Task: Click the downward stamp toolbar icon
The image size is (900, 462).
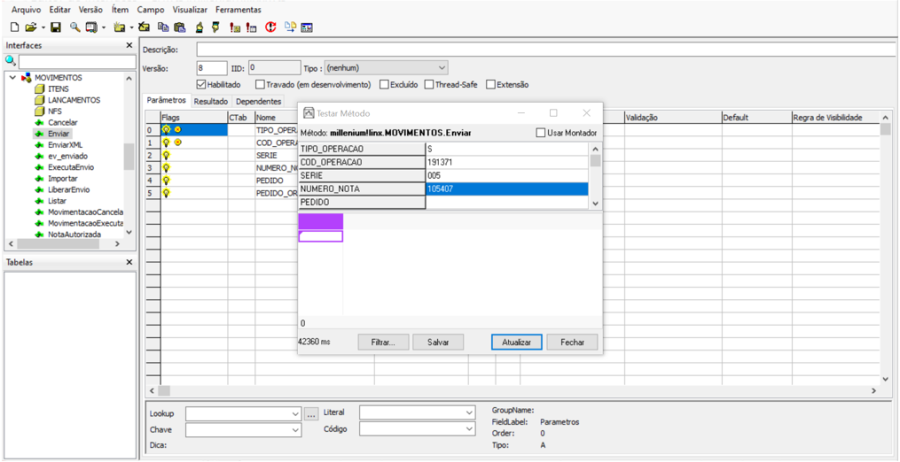Action: [216, 27]
